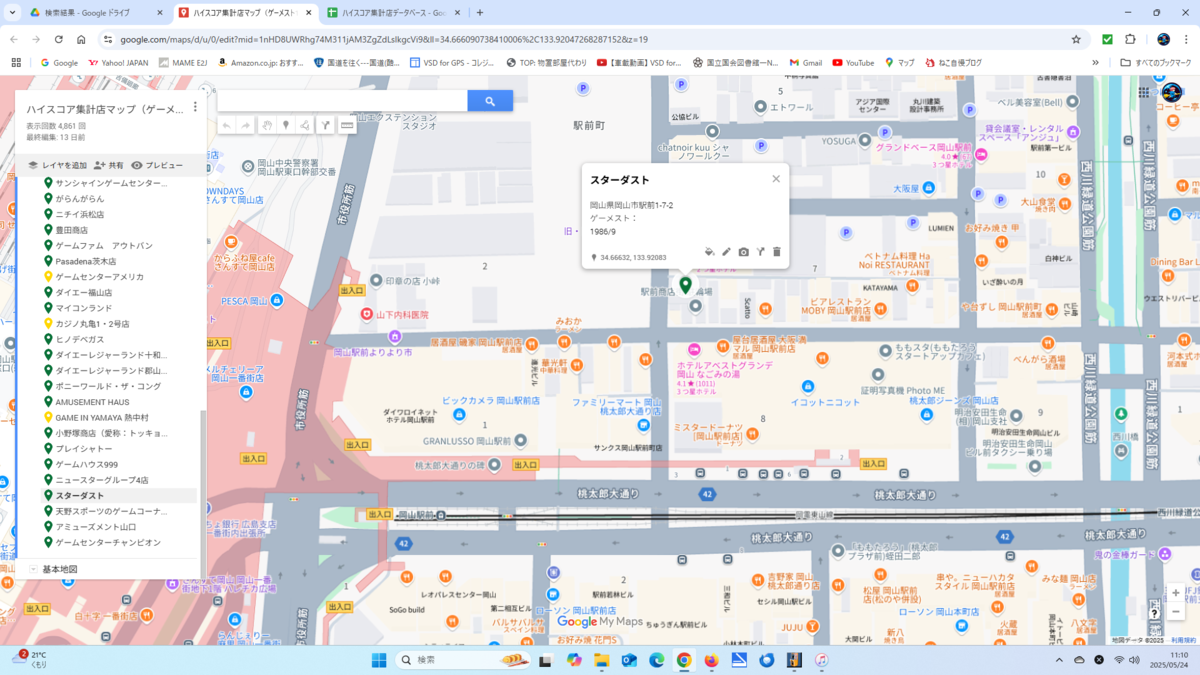Bookmark this page with the star
The height and width of the screenshot is (675, 1200).
pyautogui.click(x=1076, y=39)
